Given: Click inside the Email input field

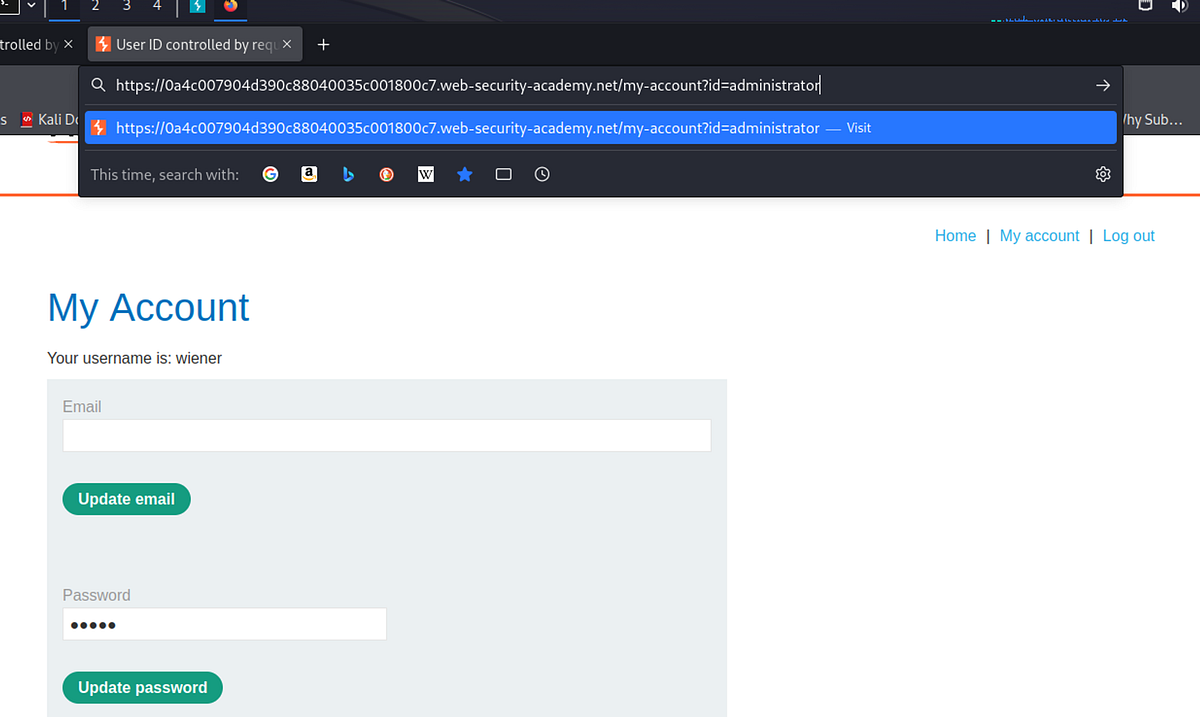Looking at the screenshot, I should click(x=386, y=435).
